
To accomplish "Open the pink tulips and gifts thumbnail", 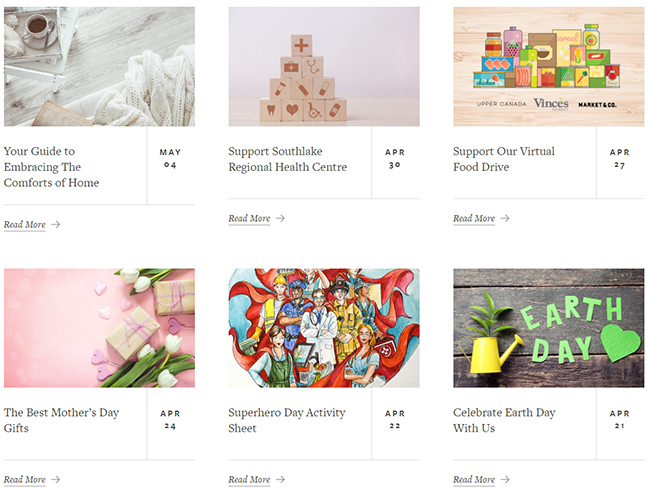I will pos(99,328).
